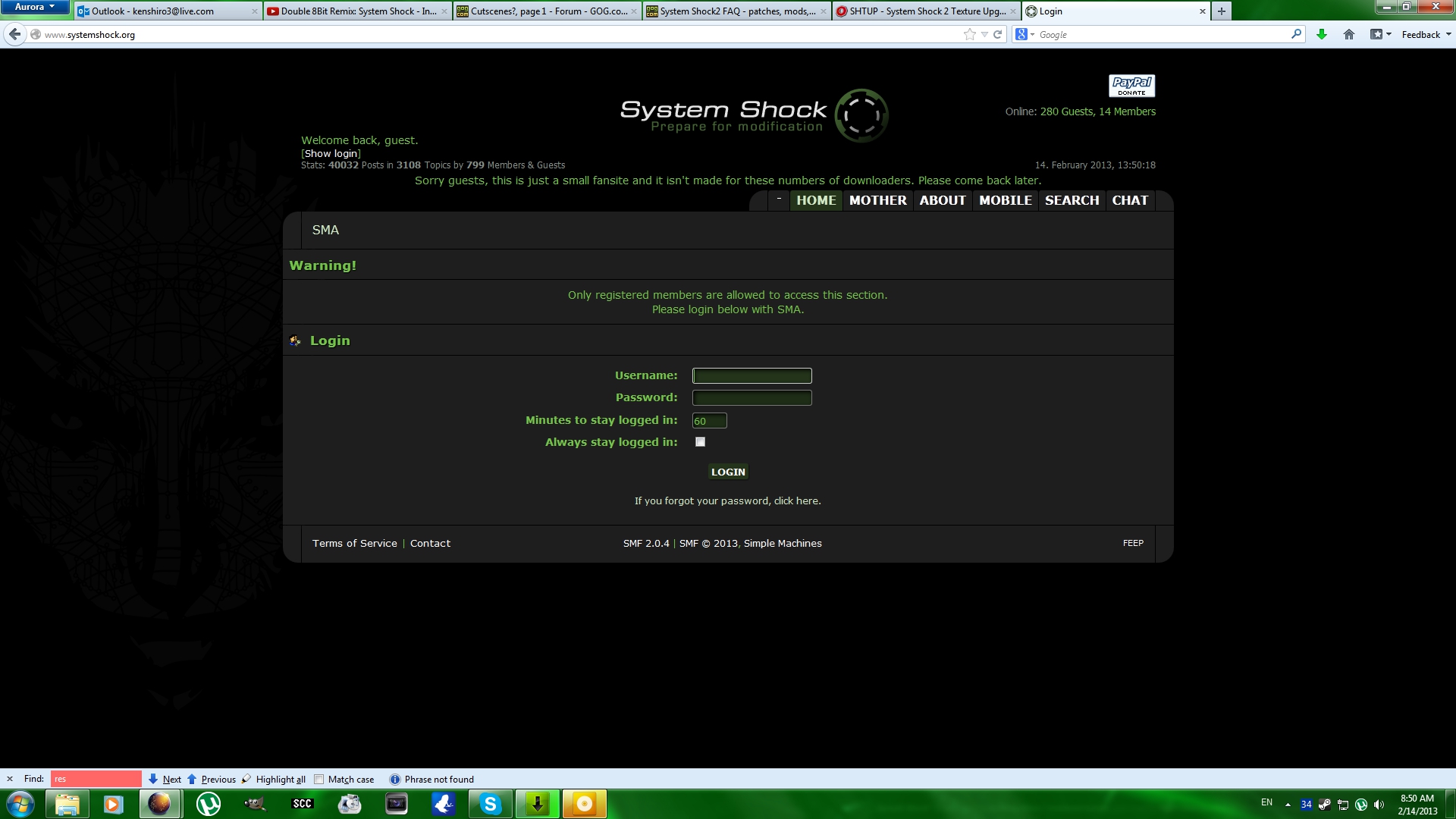Click Previous in the find bar
Screen dimensions: 1456x819
(x=211, y=779)
